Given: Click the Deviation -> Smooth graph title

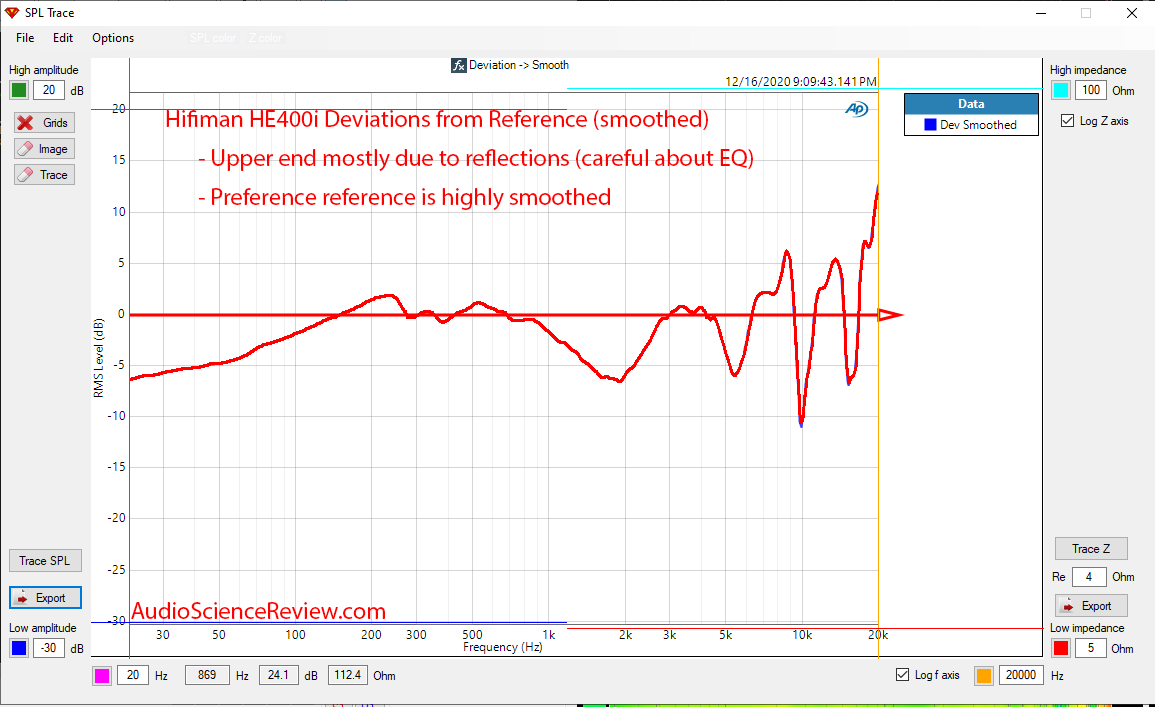Looking at the screenshot, I should [519, 65].
